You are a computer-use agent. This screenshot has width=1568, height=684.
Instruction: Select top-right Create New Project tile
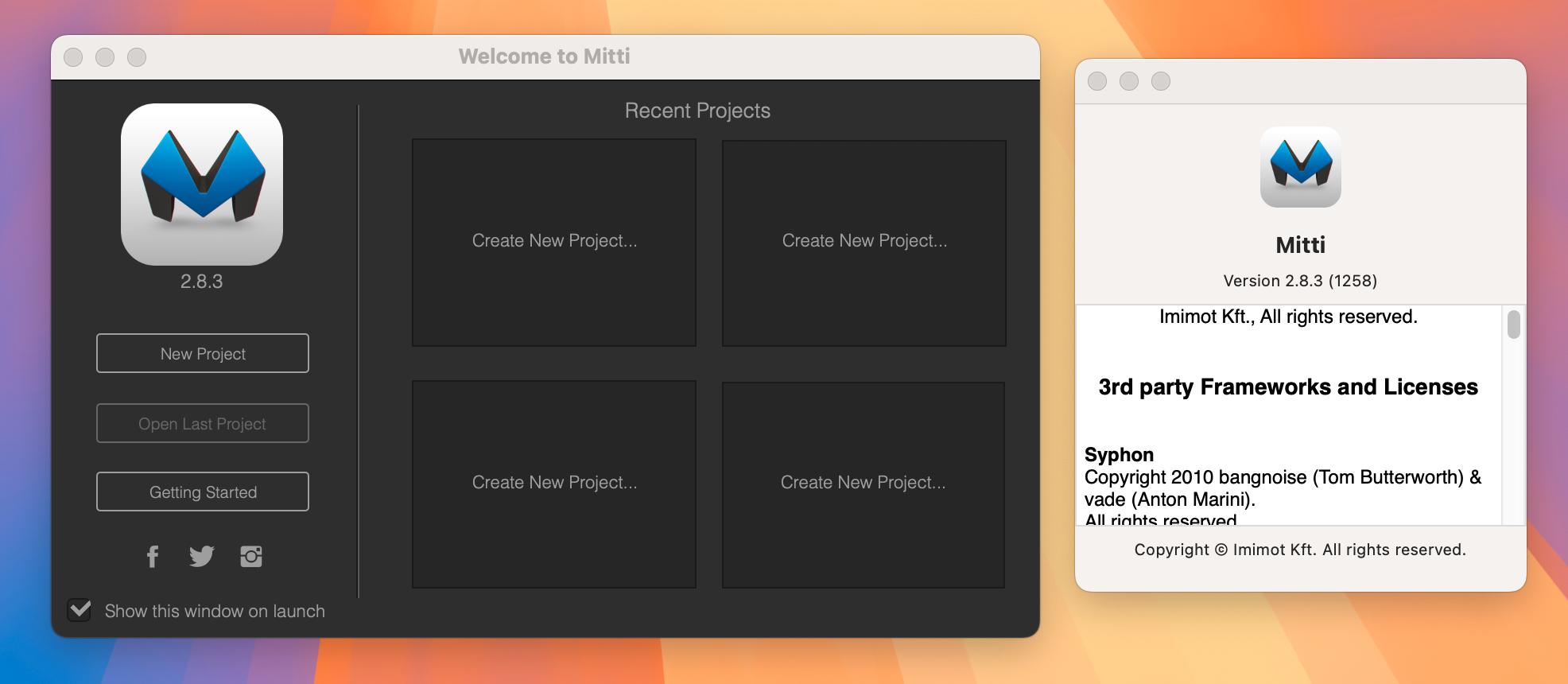[x=864, y=243]
